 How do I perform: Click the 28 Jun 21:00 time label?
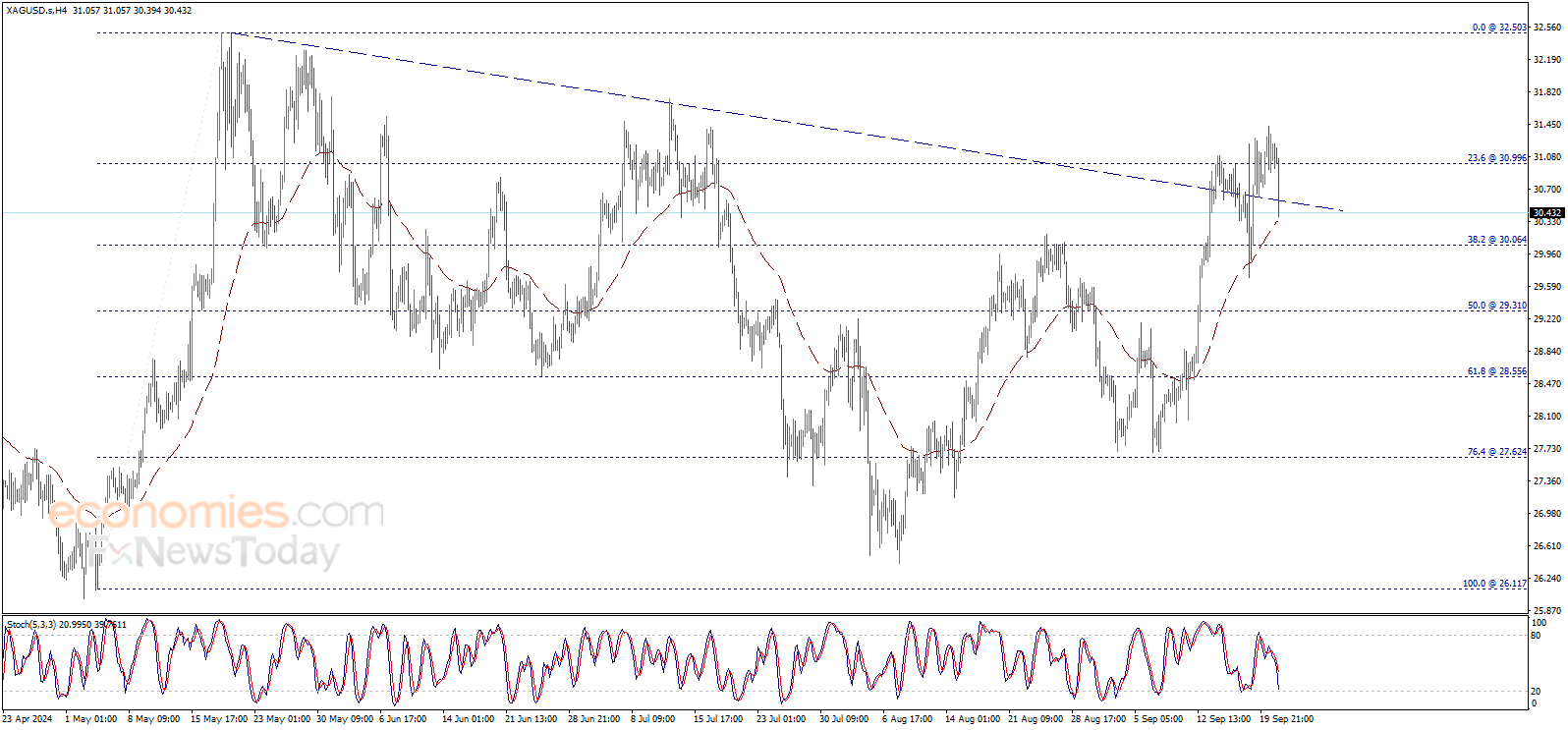coord(593,719)
